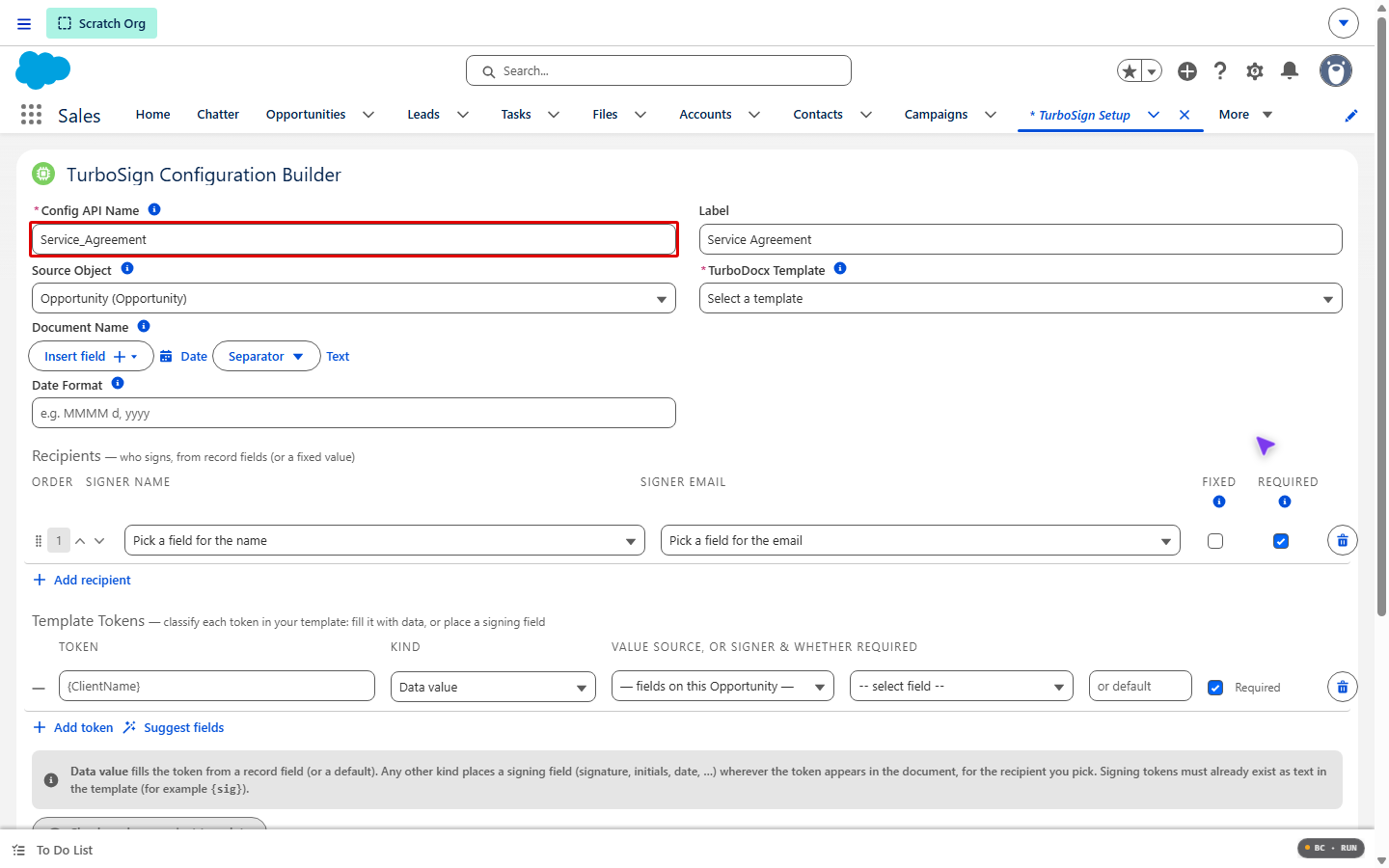Open the Tasks tab

(x=516, y=114)
